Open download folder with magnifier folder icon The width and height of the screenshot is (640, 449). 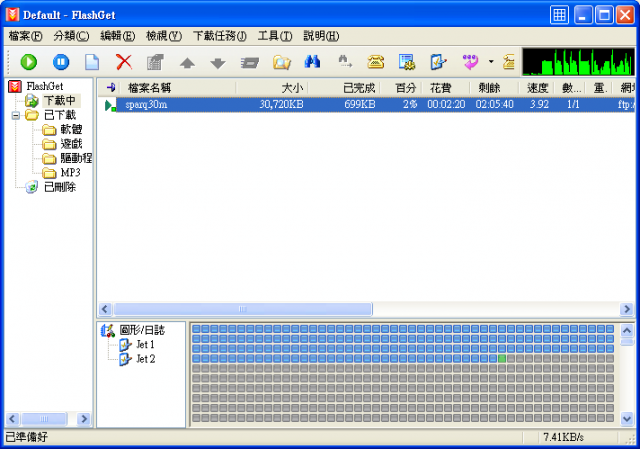(x=282, y=62)
